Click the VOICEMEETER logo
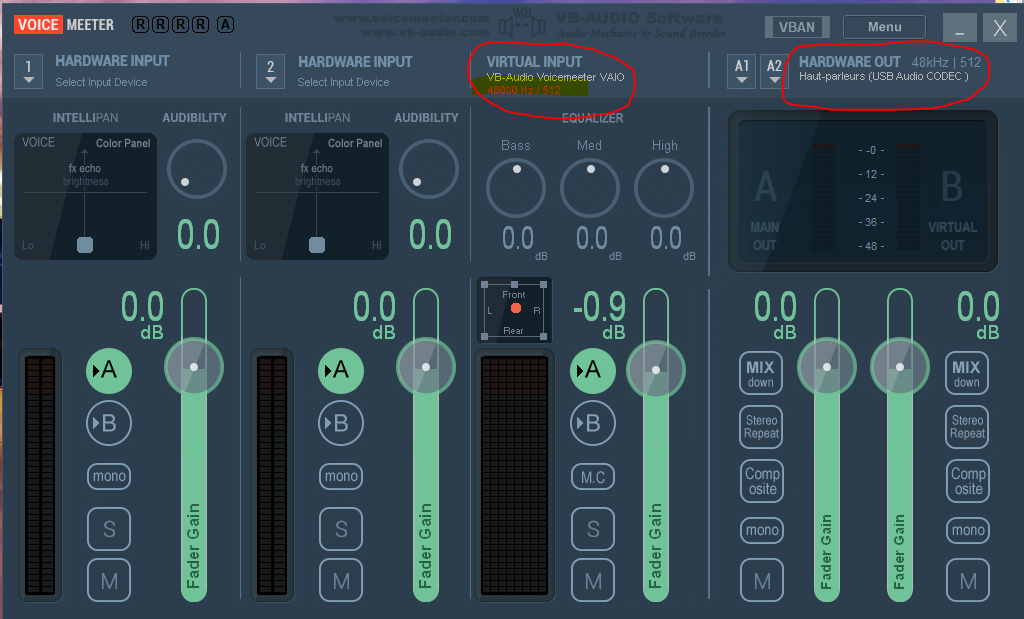Screen dimensions: 1024x619 pyautogui.click(x=64, y=25)
